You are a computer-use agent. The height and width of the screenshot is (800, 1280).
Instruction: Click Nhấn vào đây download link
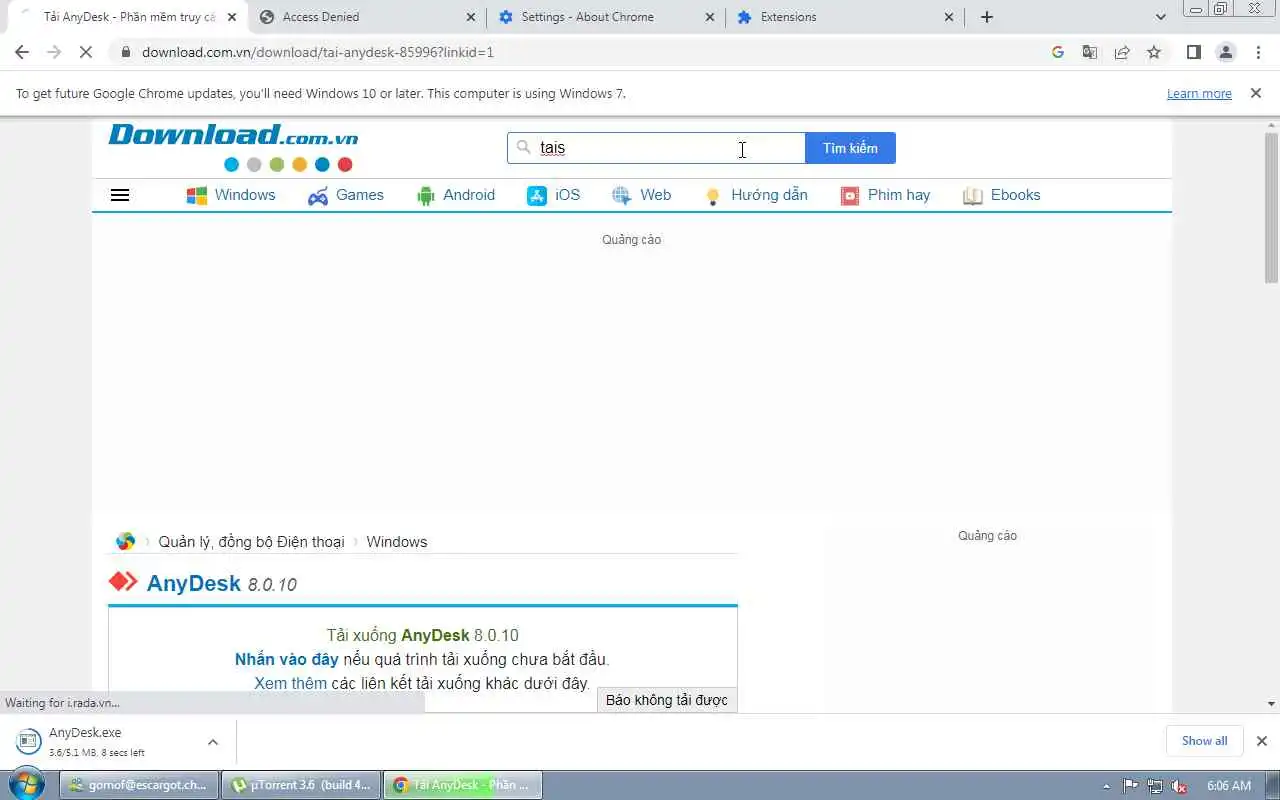pos(287,659)
